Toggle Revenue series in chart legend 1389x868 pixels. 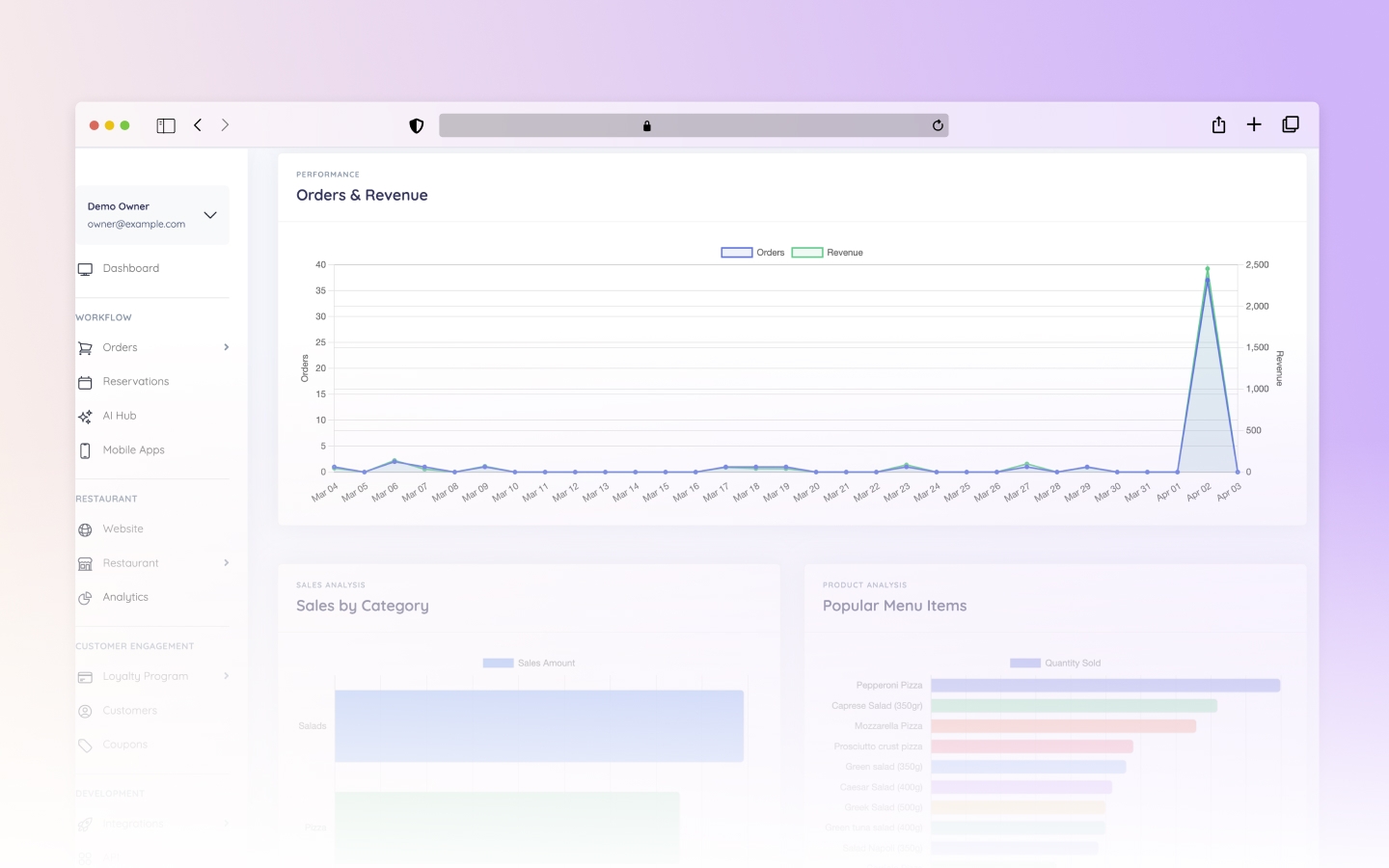(x=827, y=253)
